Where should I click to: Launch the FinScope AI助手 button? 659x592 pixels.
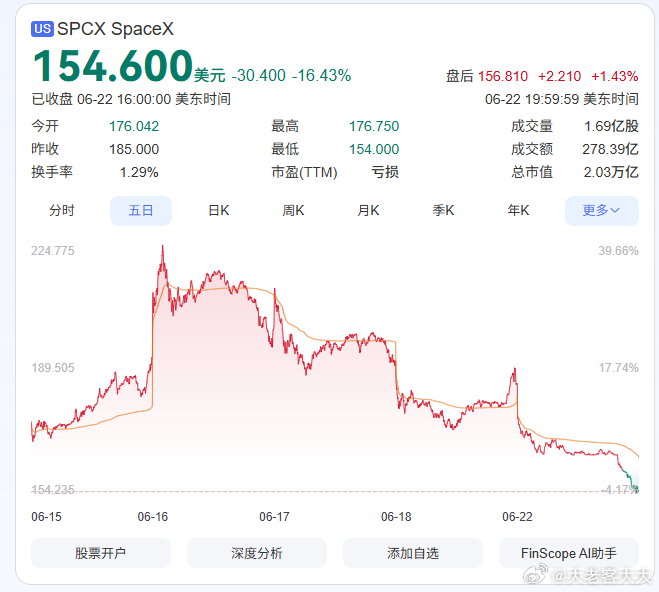[x=569, y=553]
